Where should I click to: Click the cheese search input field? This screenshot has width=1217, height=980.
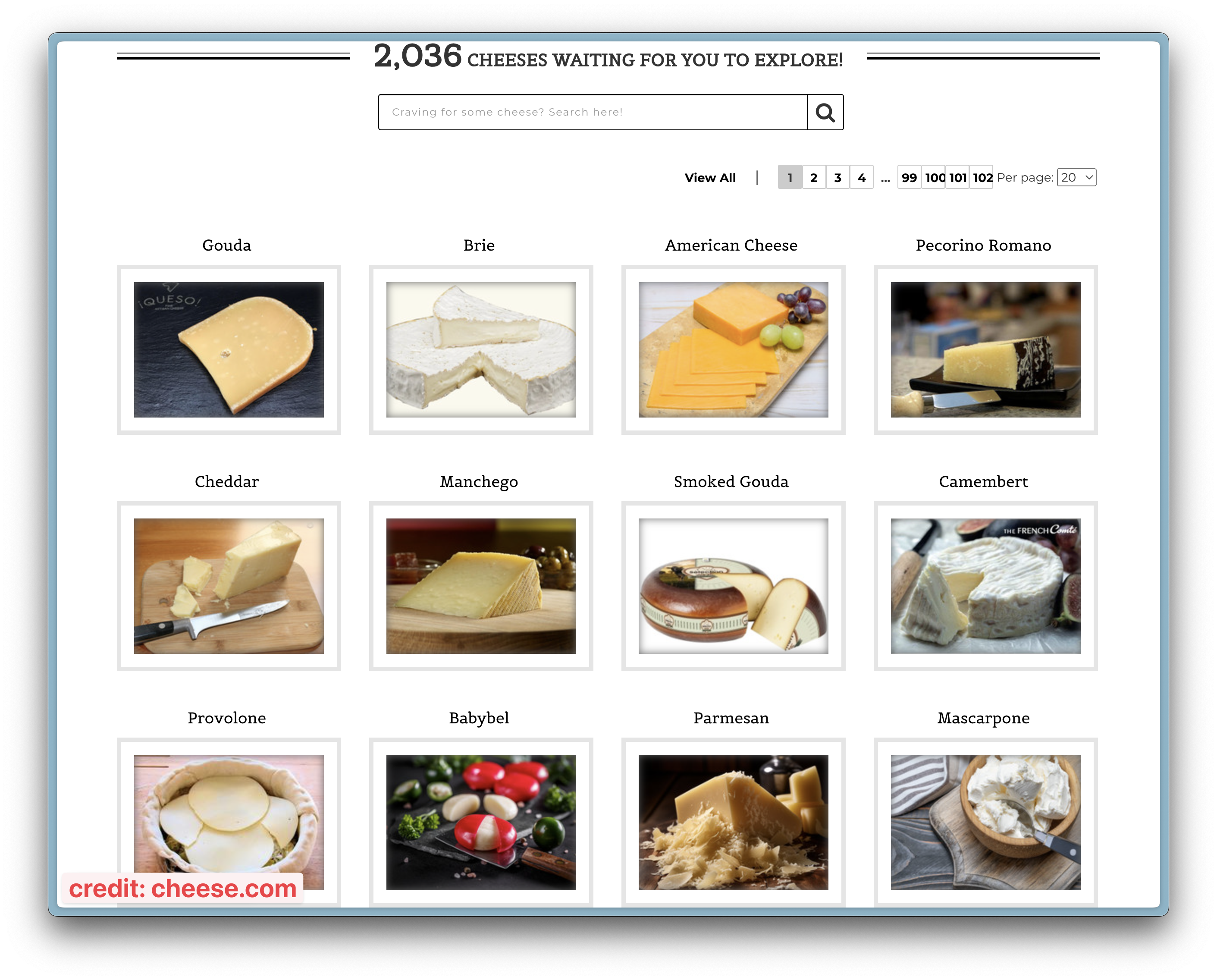(x=592, y=112)
